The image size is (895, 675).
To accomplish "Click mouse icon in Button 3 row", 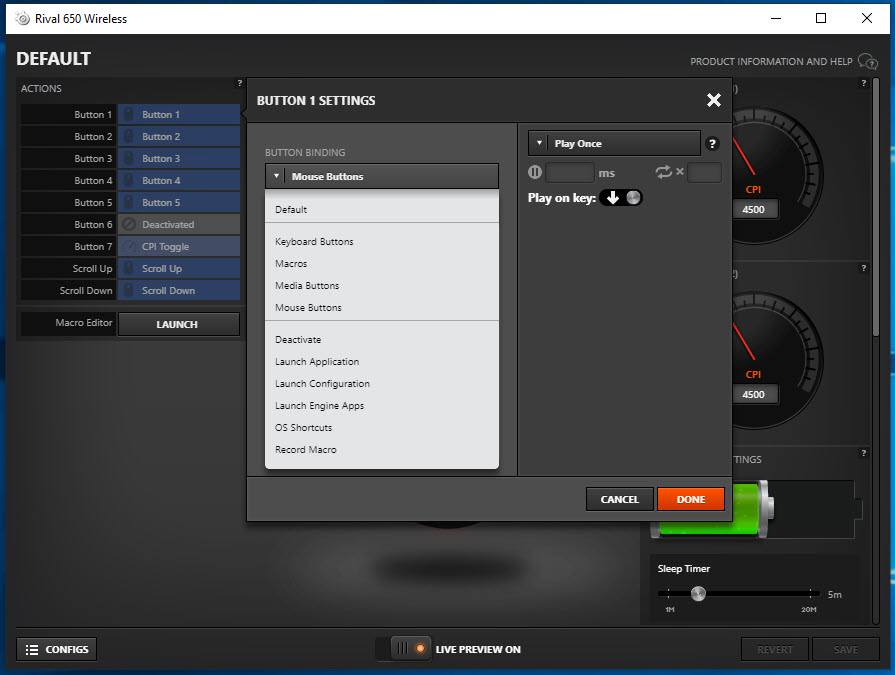I will tap(129, 159).
